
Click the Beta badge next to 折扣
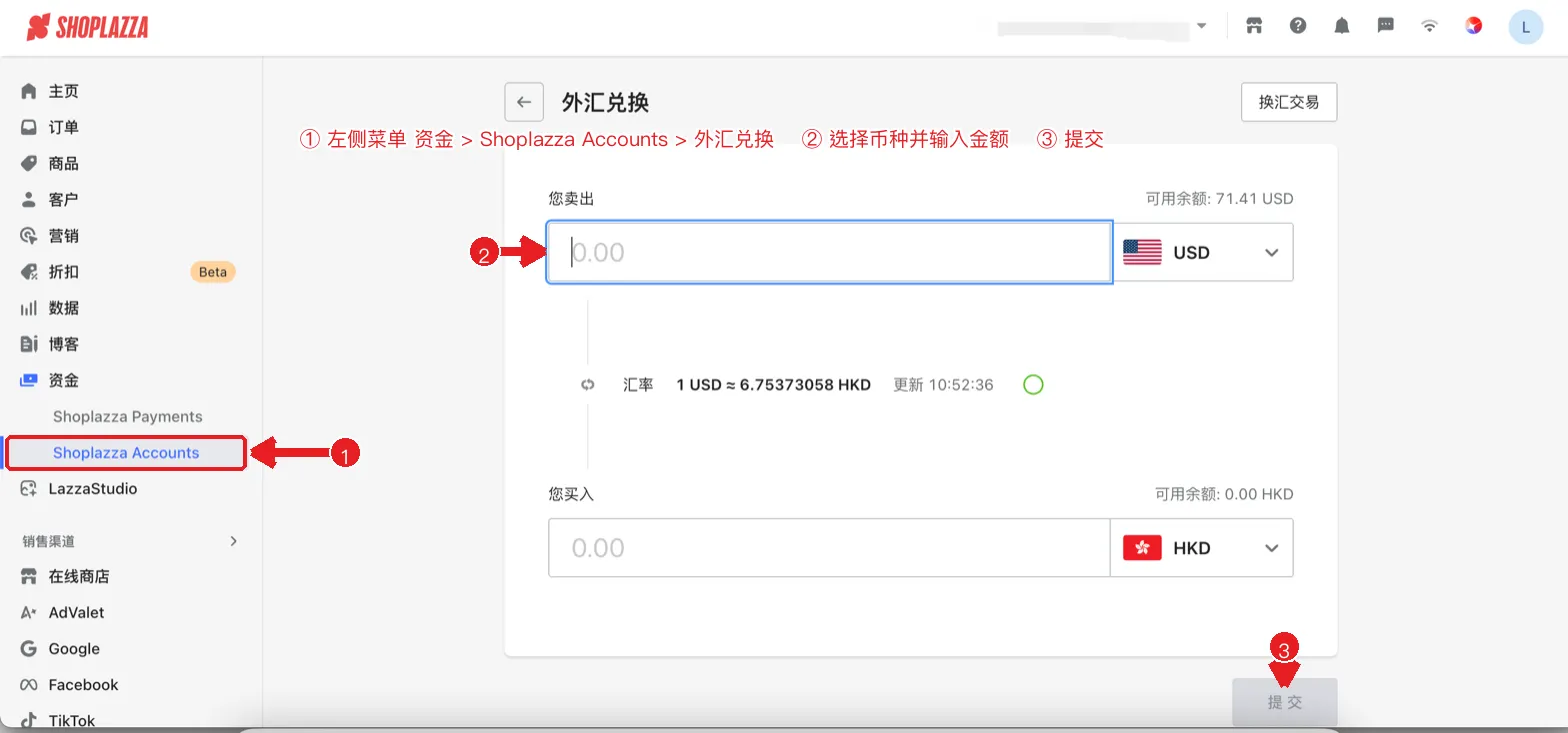[x=213, y=272]
